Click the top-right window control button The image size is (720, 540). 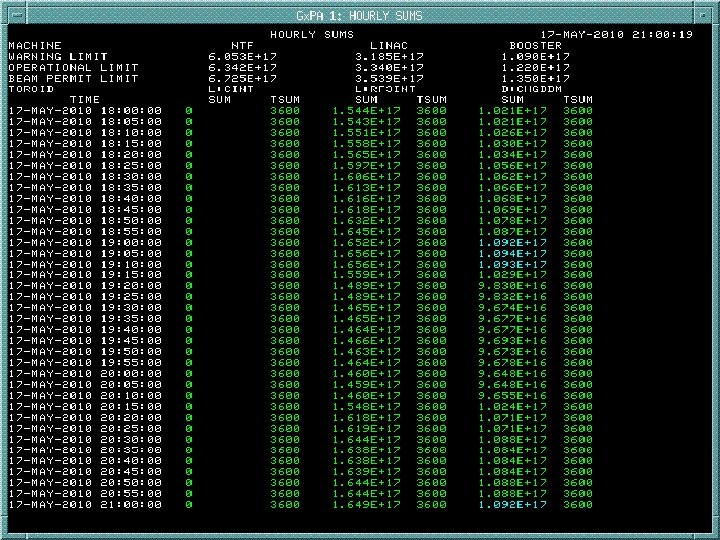(x=703, y=16)
